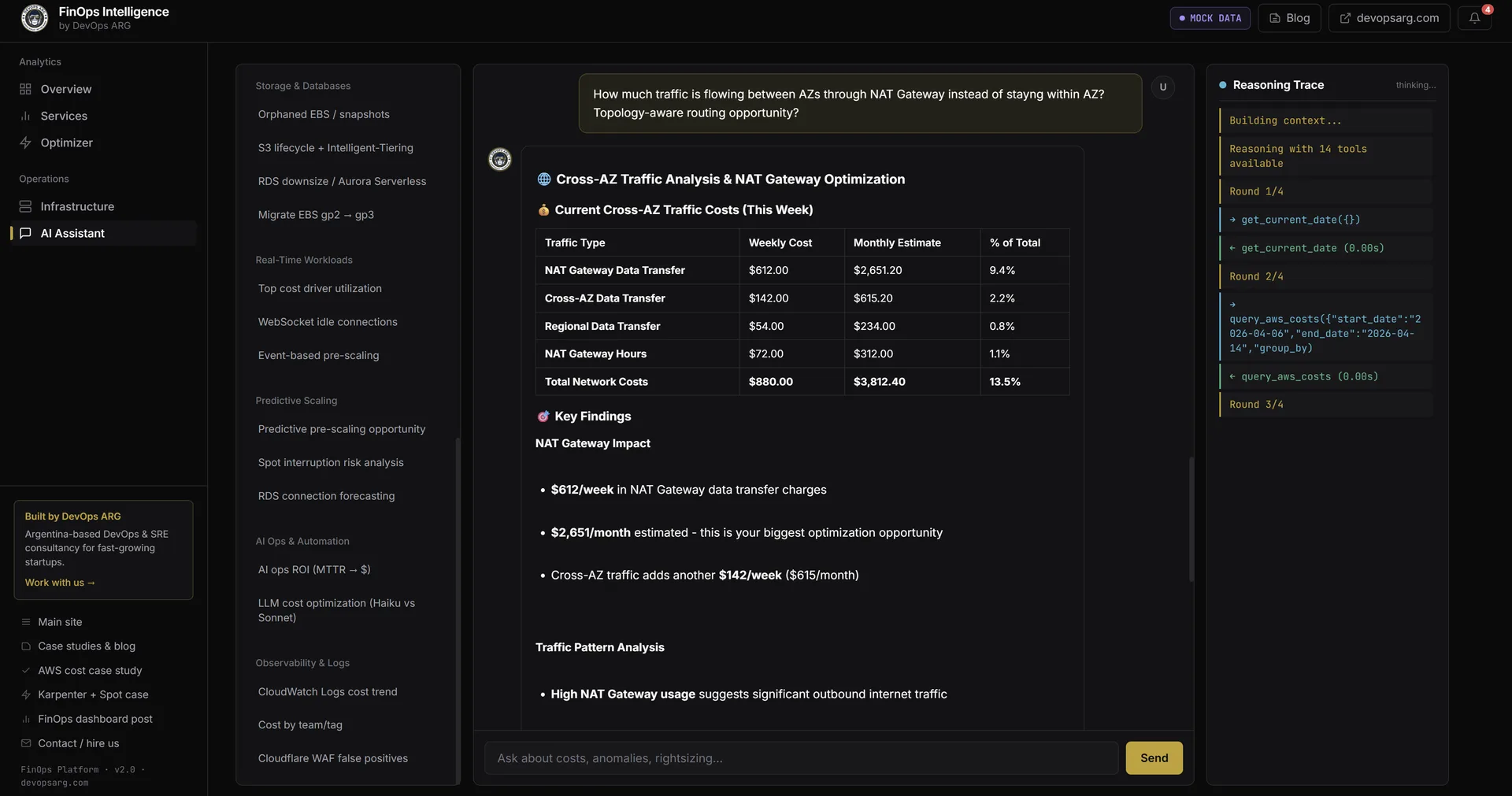The width and height of the screenshot is (1512, 796).
Task: Select CloudWatch Logs cost trend prompt
Action: coord(346,692)
